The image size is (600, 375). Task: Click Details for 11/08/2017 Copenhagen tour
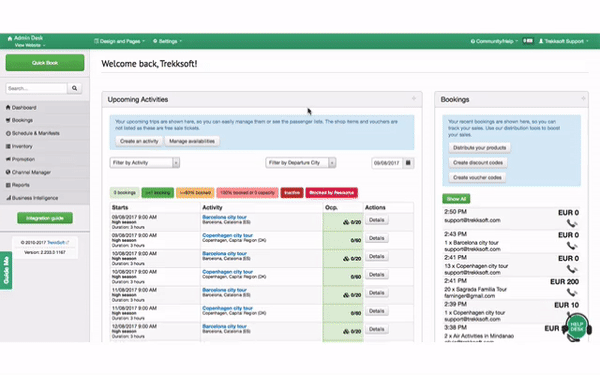click(377, 311)
